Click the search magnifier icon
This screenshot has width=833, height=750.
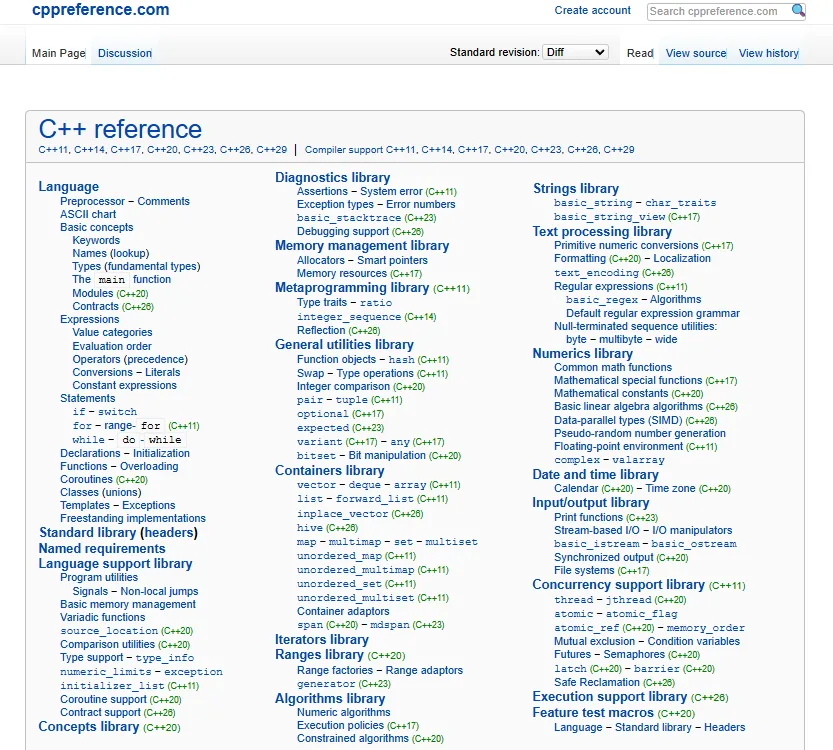pyautogui.click(x=798, y=10)
